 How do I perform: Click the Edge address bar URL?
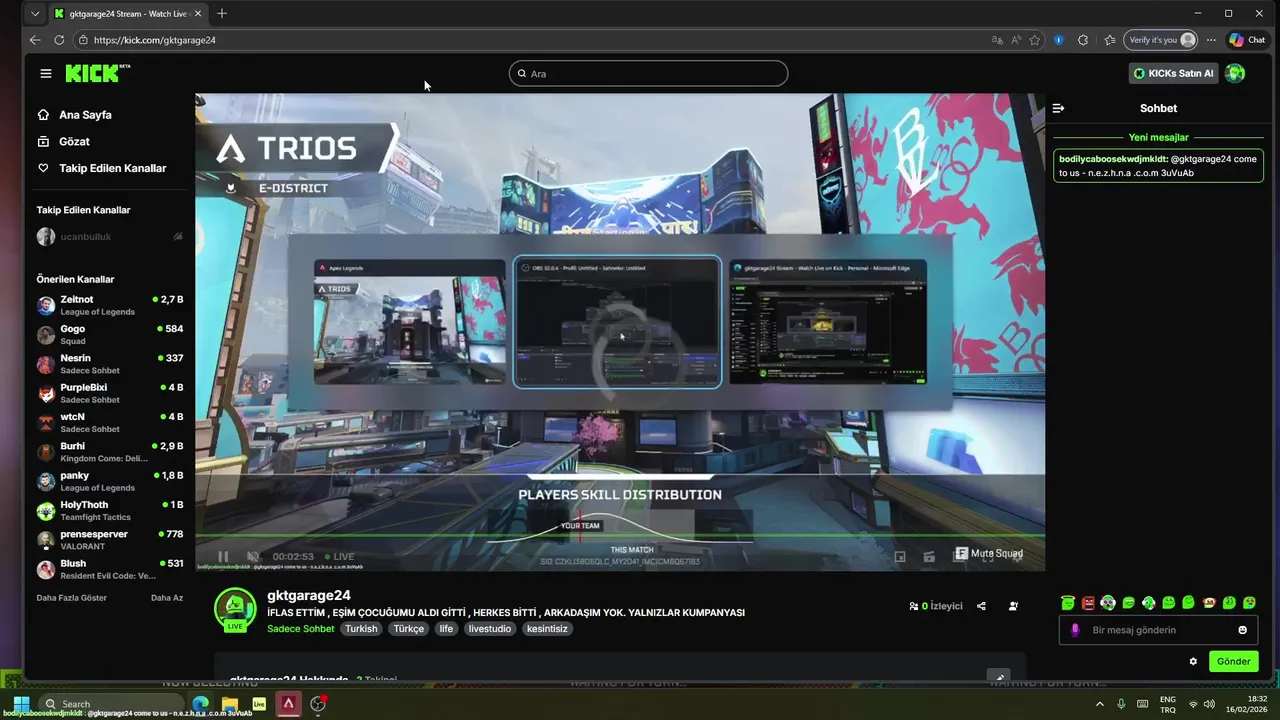tap(155, 40)
